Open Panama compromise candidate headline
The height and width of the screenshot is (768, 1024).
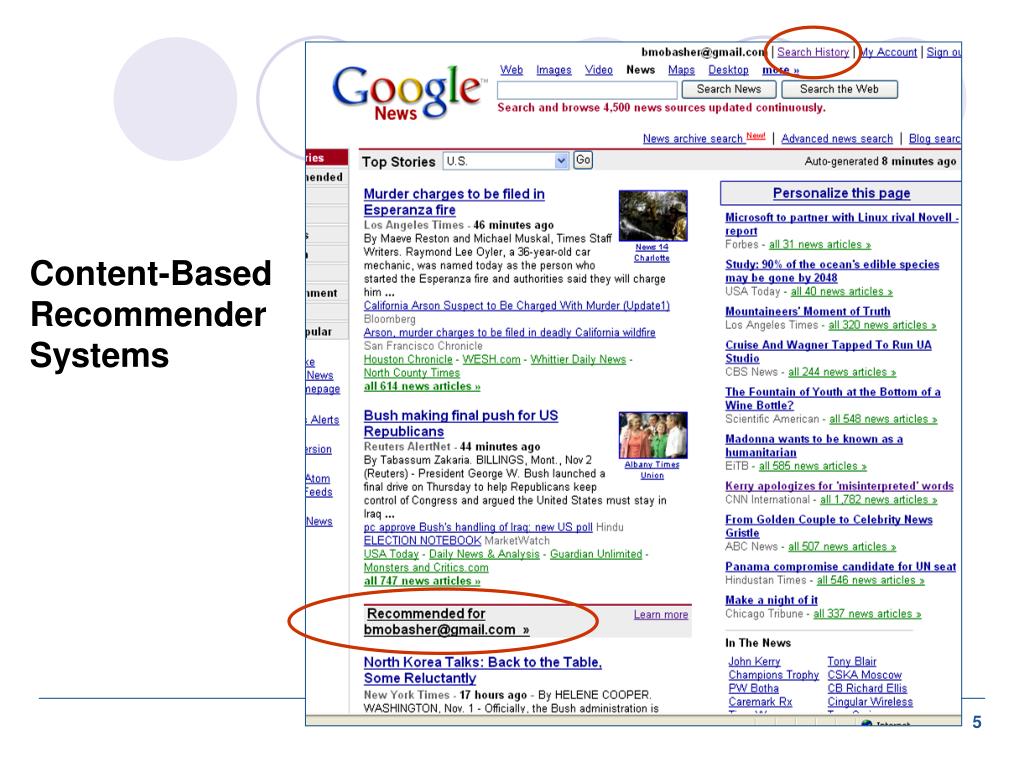[x=840, y=567]
